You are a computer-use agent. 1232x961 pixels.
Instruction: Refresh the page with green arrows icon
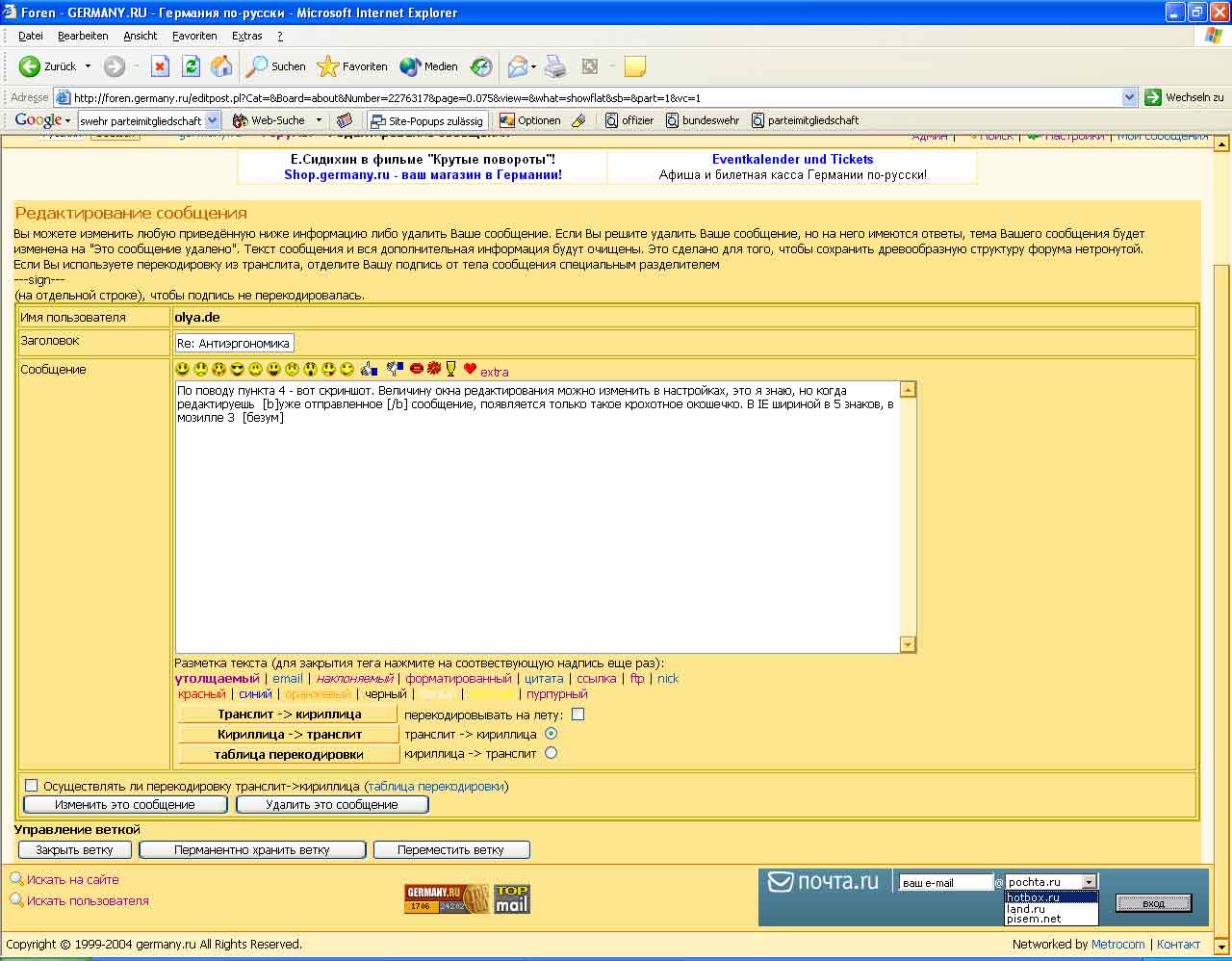(191, 66)
